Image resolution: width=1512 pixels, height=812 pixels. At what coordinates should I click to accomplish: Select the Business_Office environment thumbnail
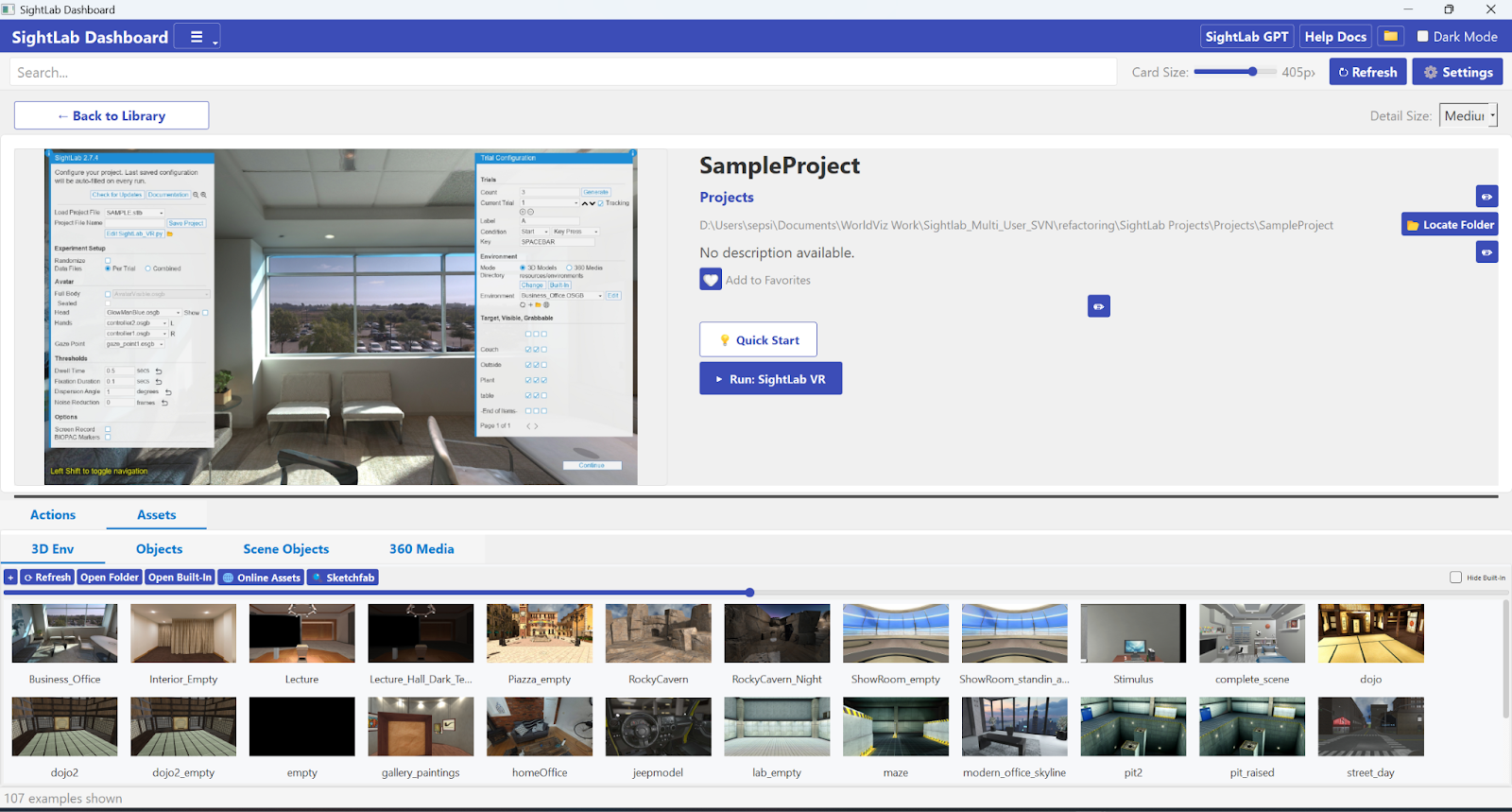[x=64, y=633]
